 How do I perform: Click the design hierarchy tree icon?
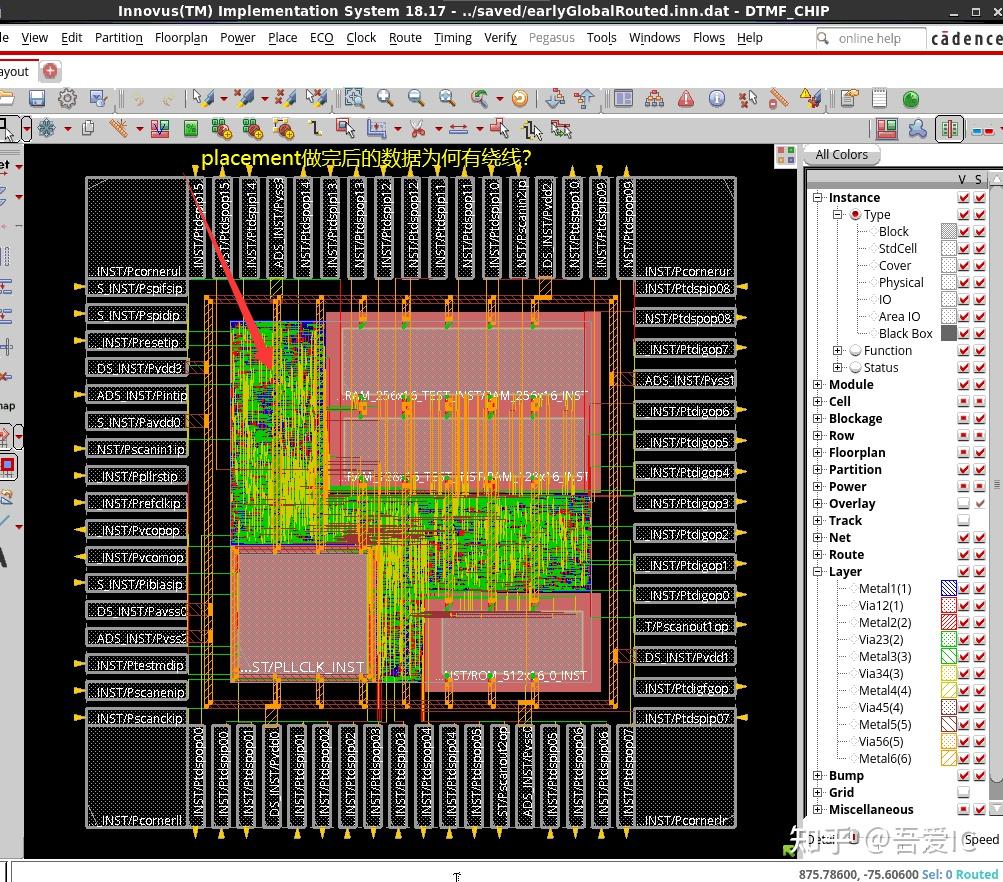pos(654,98)
